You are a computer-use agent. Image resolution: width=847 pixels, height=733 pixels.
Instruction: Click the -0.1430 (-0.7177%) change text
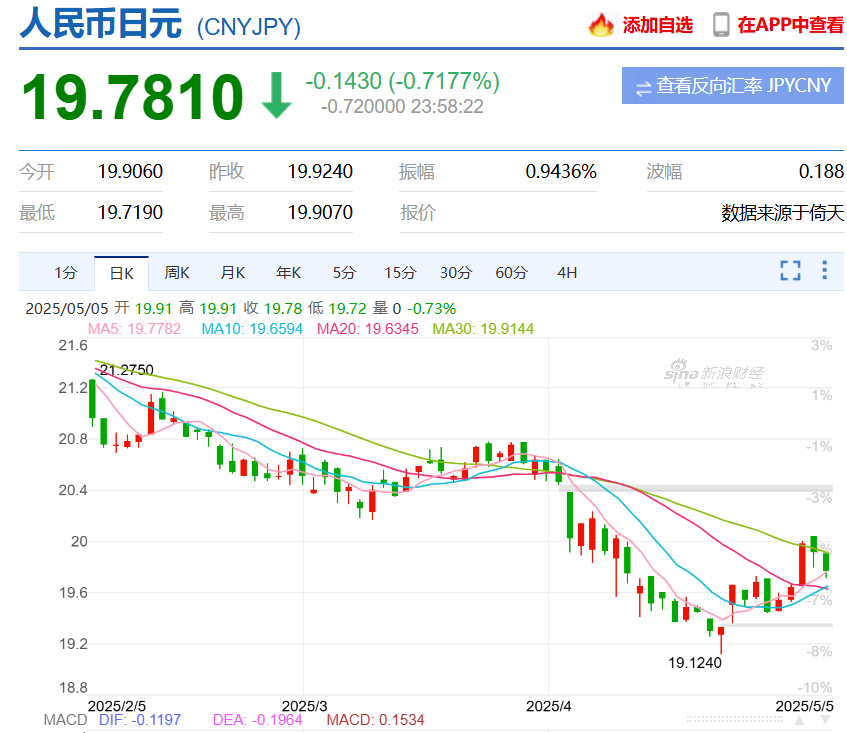pos(402,81)
